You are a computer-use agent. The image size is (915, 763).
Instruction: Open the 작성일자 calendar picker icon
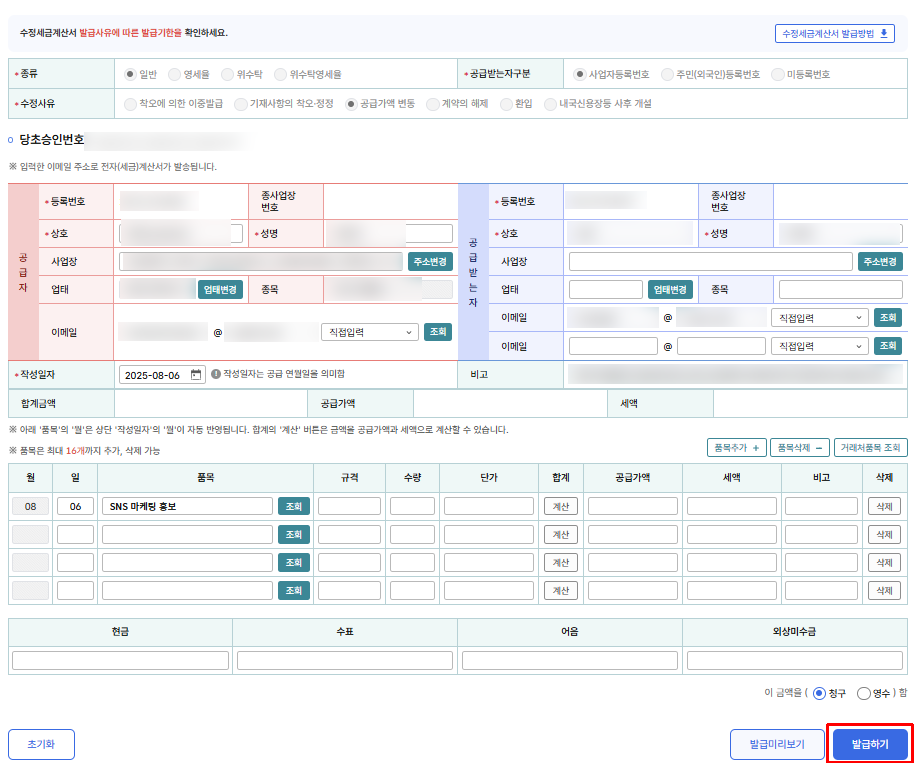(x=196, y=374)
